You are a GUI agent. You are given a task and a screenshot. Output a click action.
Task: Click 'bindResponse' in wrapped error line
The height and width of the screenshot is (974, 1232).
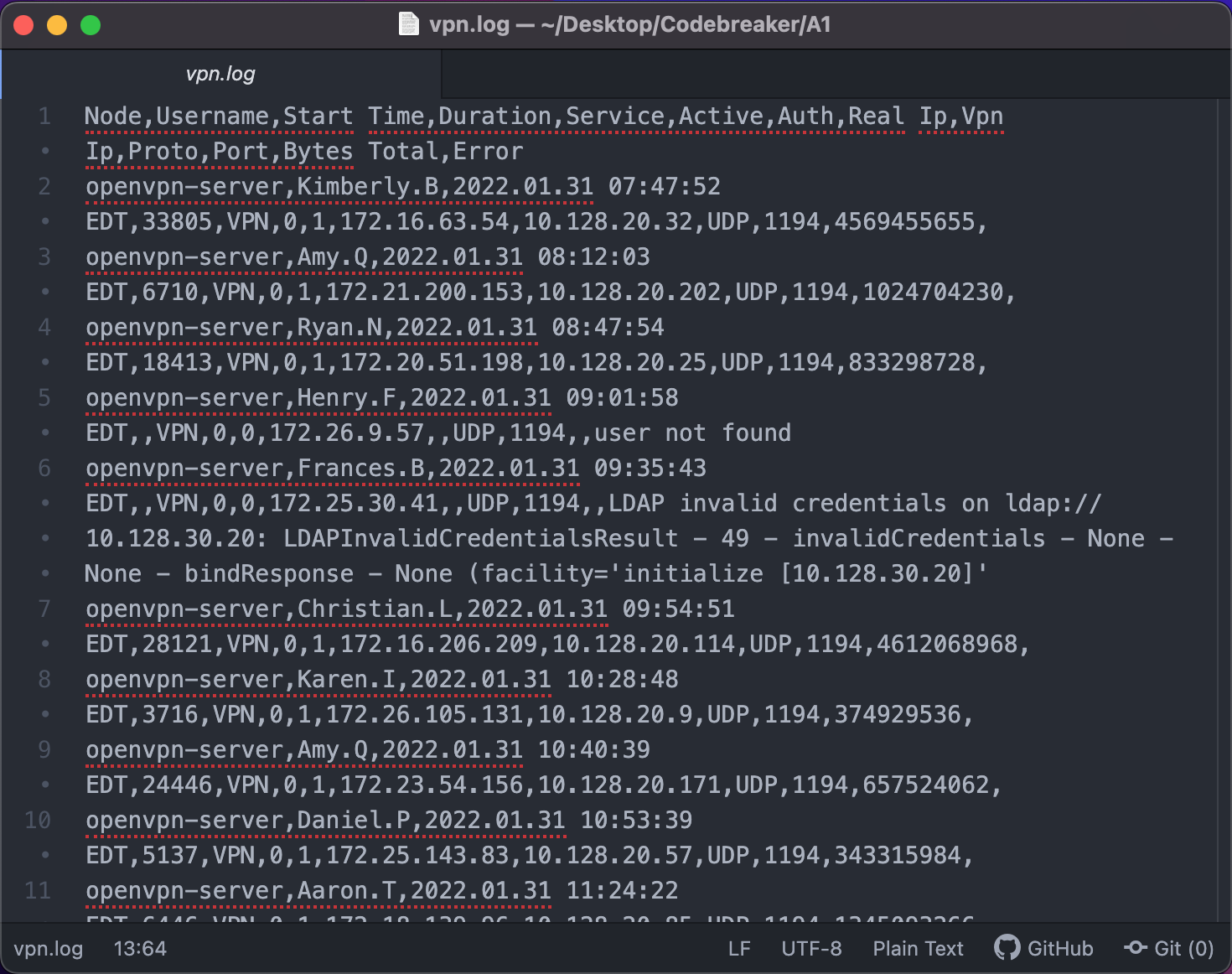pyautogui.click(x=269, y=573)
